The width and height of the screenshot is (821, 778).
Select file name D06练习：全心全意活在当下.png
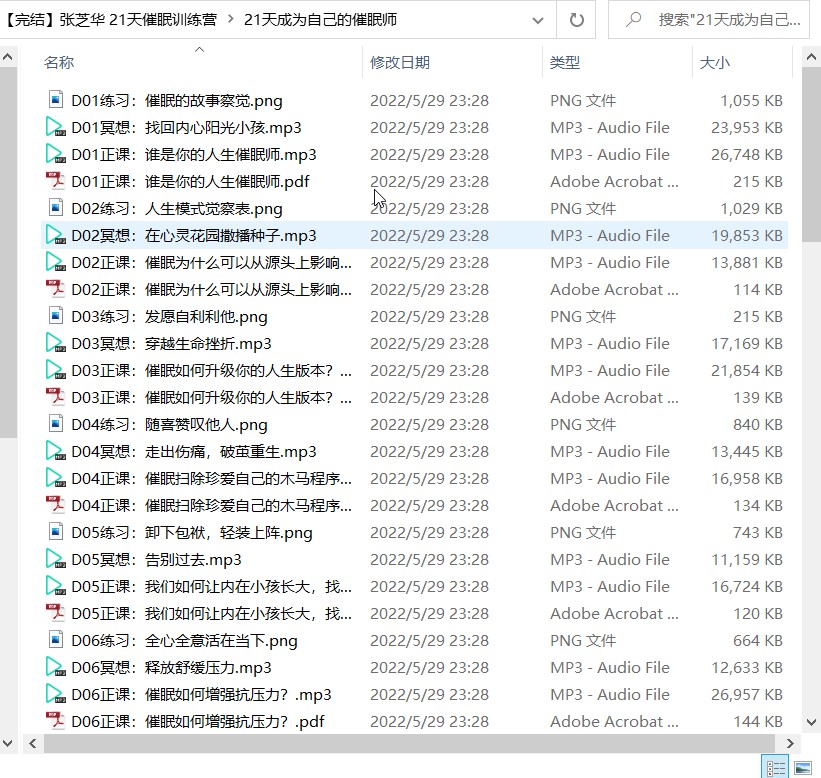tap(184, 641)
